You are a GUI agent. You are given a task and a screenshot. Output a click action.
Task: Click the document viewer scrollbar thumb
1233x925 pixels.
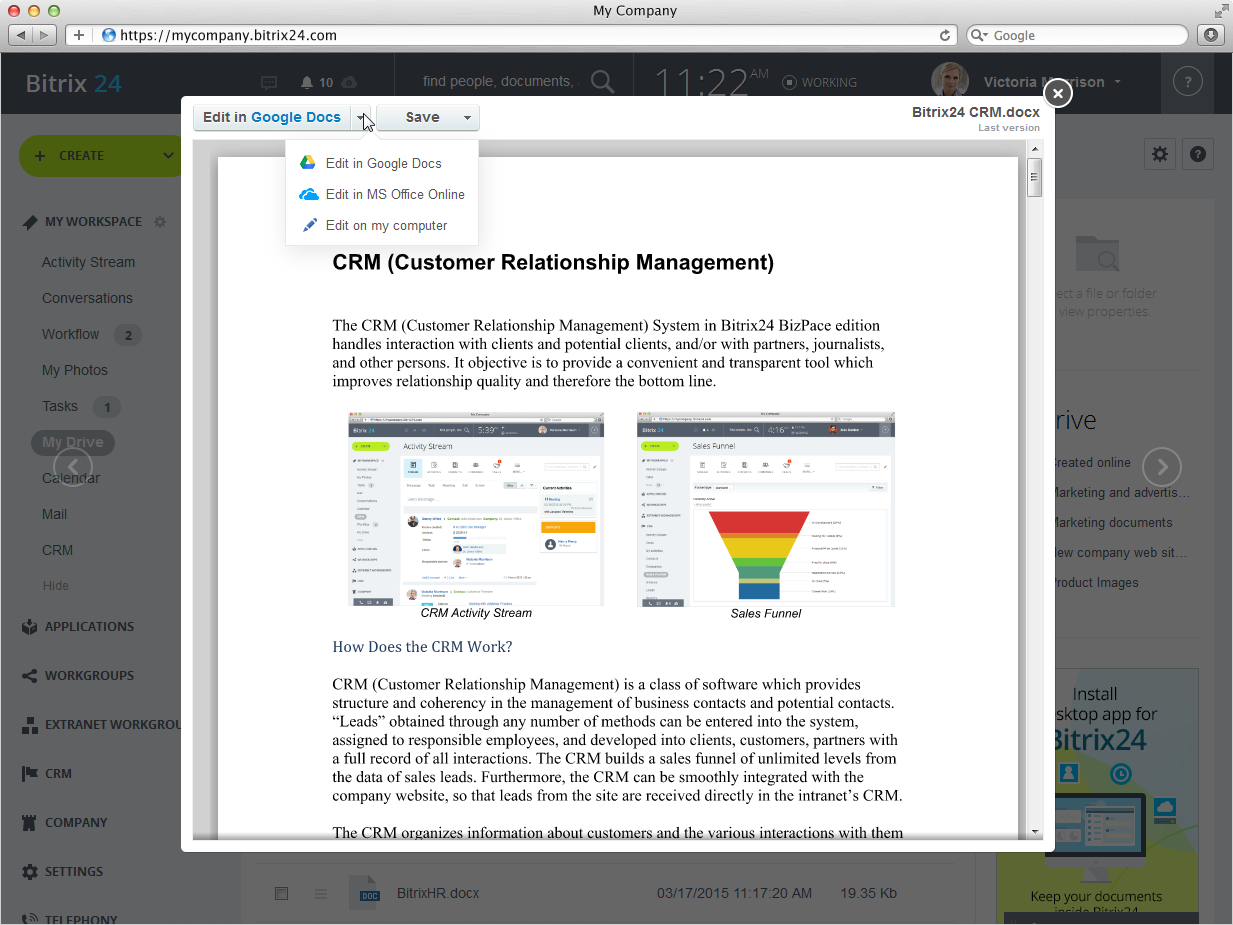(1035, 178)
